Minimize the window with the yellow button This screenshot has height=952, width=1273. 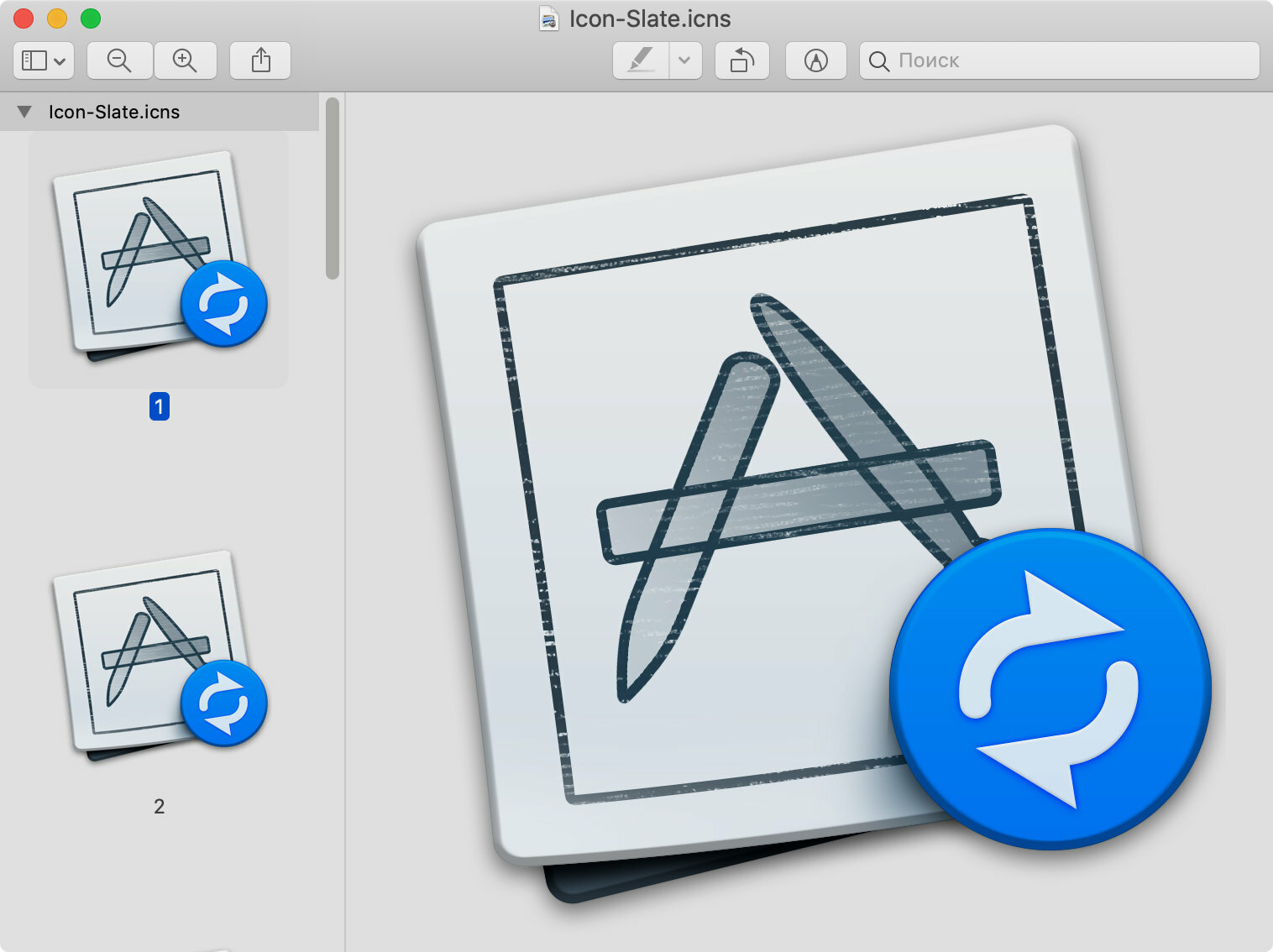57,18
